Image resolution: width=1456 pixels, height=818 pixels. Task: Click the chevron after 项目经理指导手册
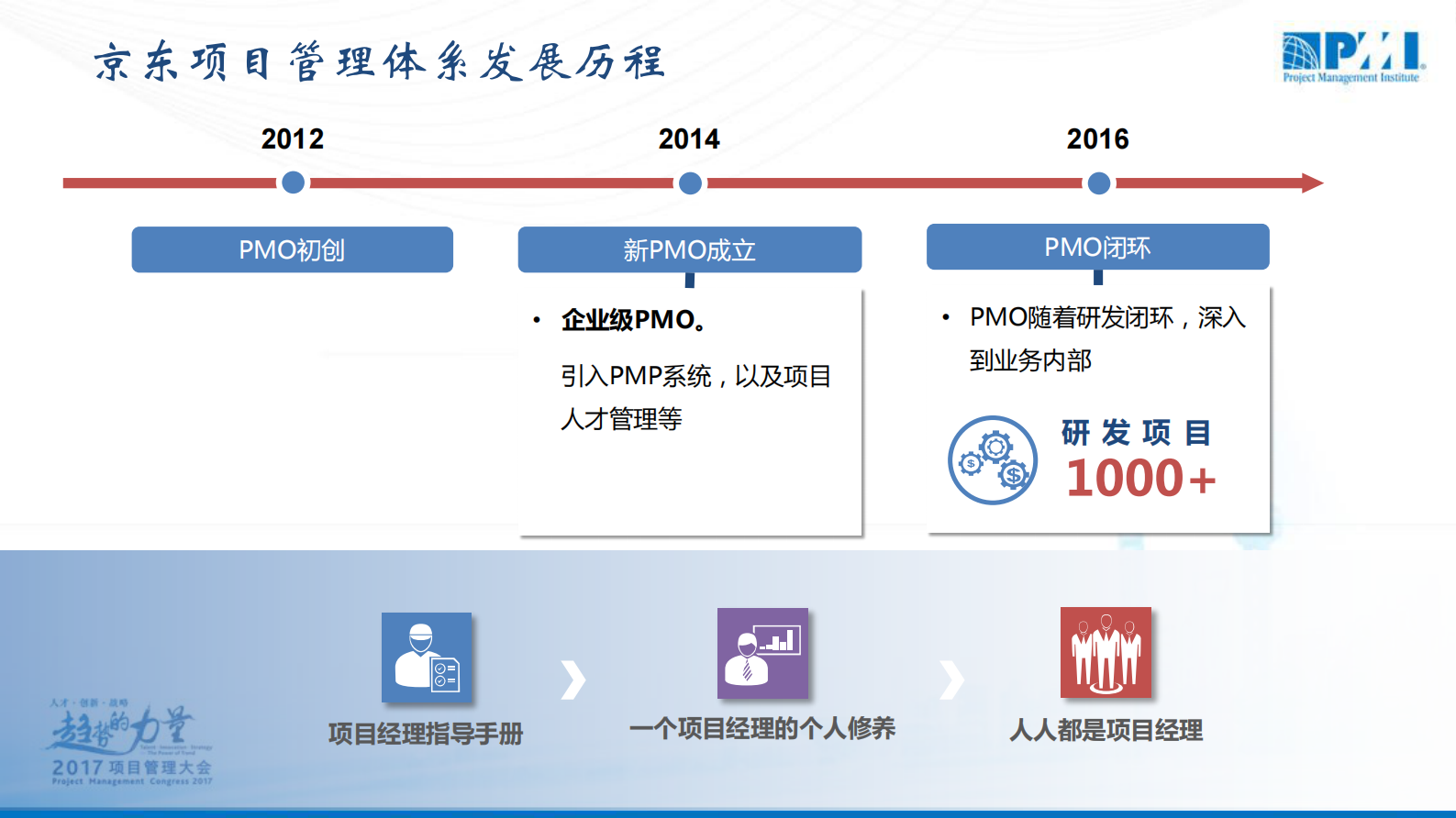(573, 680)
